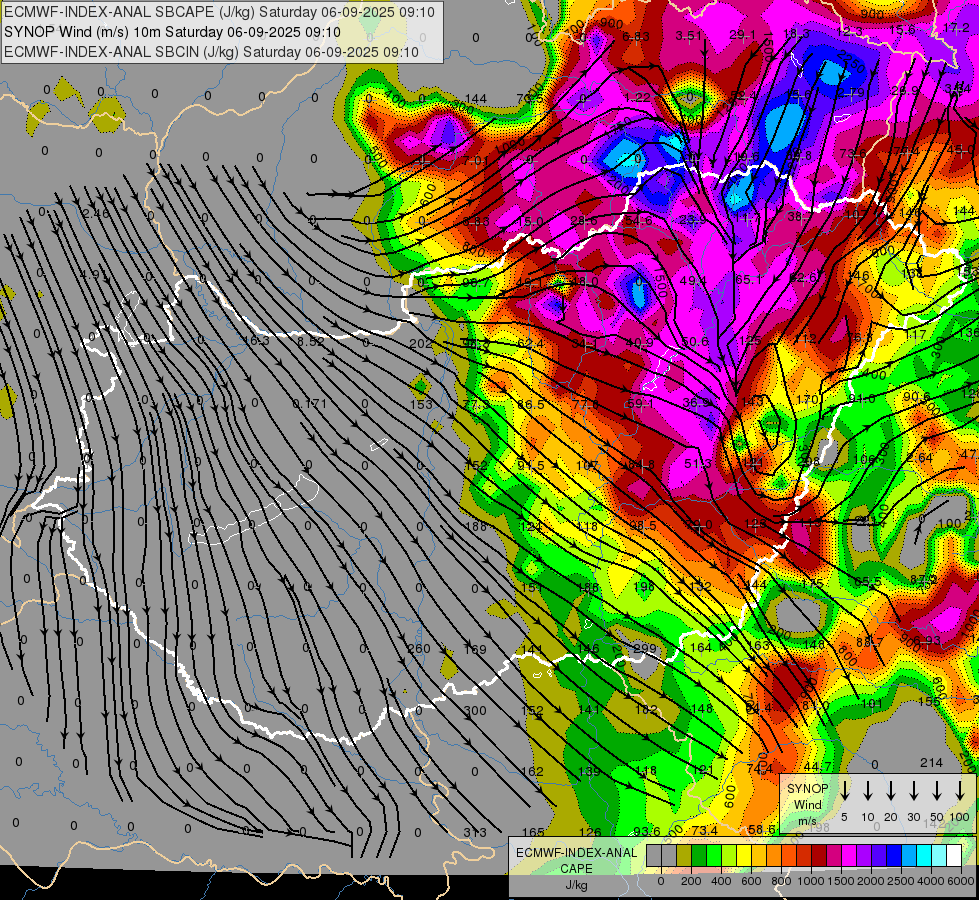
Task: Pick the yellow swatch in CAPE legend
Action: tap(744, 855)
